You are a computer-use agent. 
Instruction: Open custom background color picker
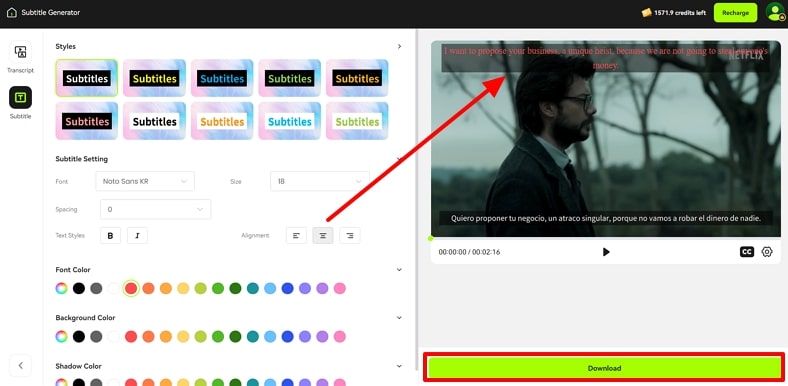pos(61,337)
